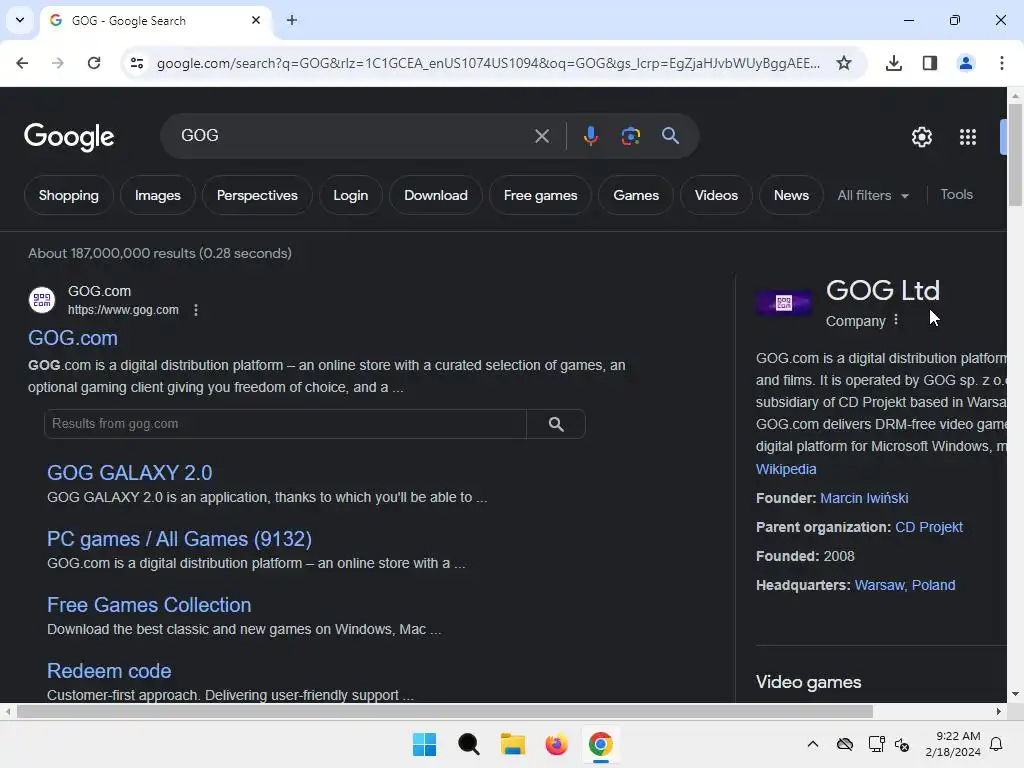View site information icon in address bar
The width and height of the screenshot is (1024, 768).
(x=137, y=63)
